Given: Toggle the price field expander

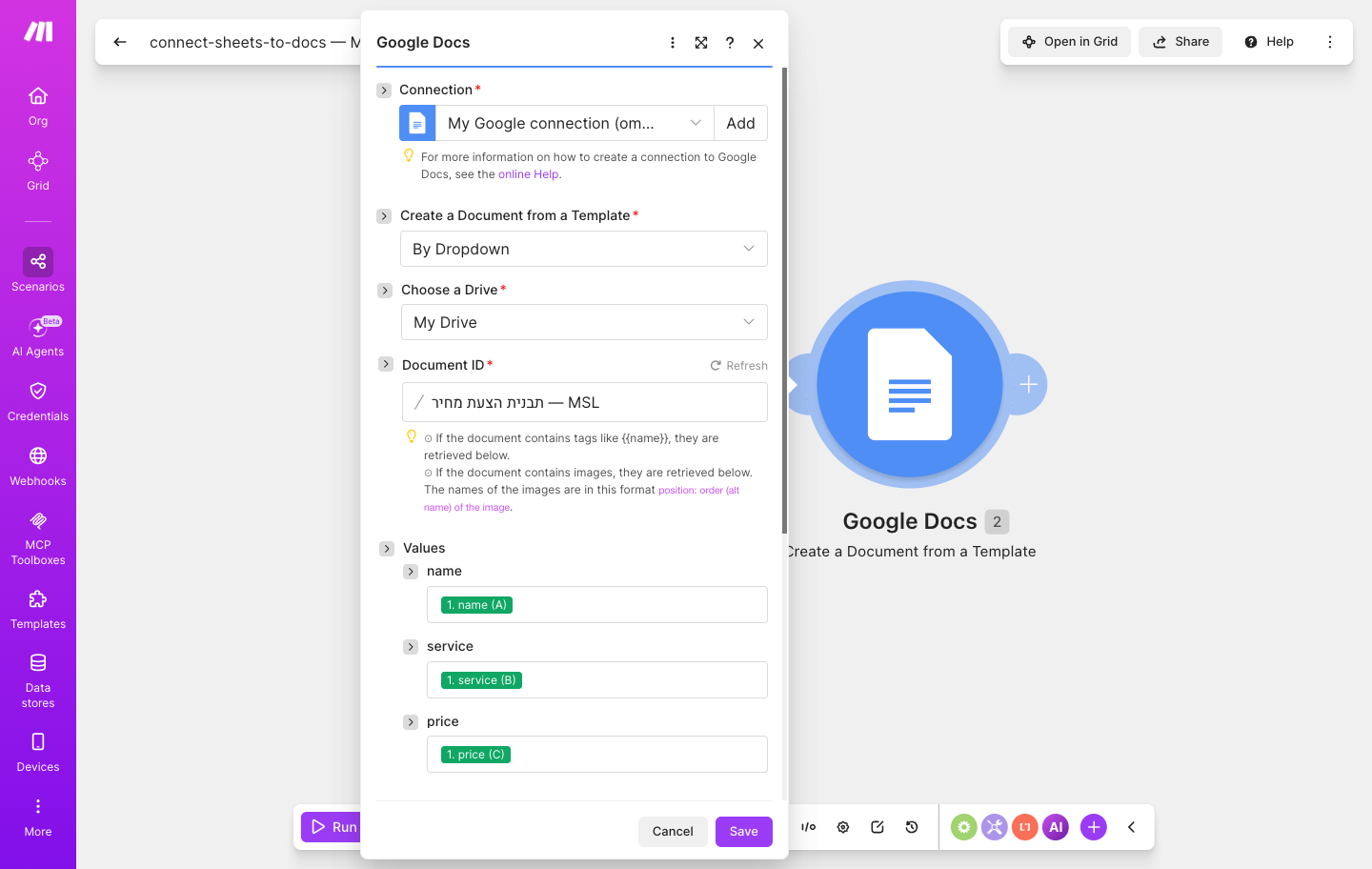Looking at the screenshot, I should [x=411, y=722].
